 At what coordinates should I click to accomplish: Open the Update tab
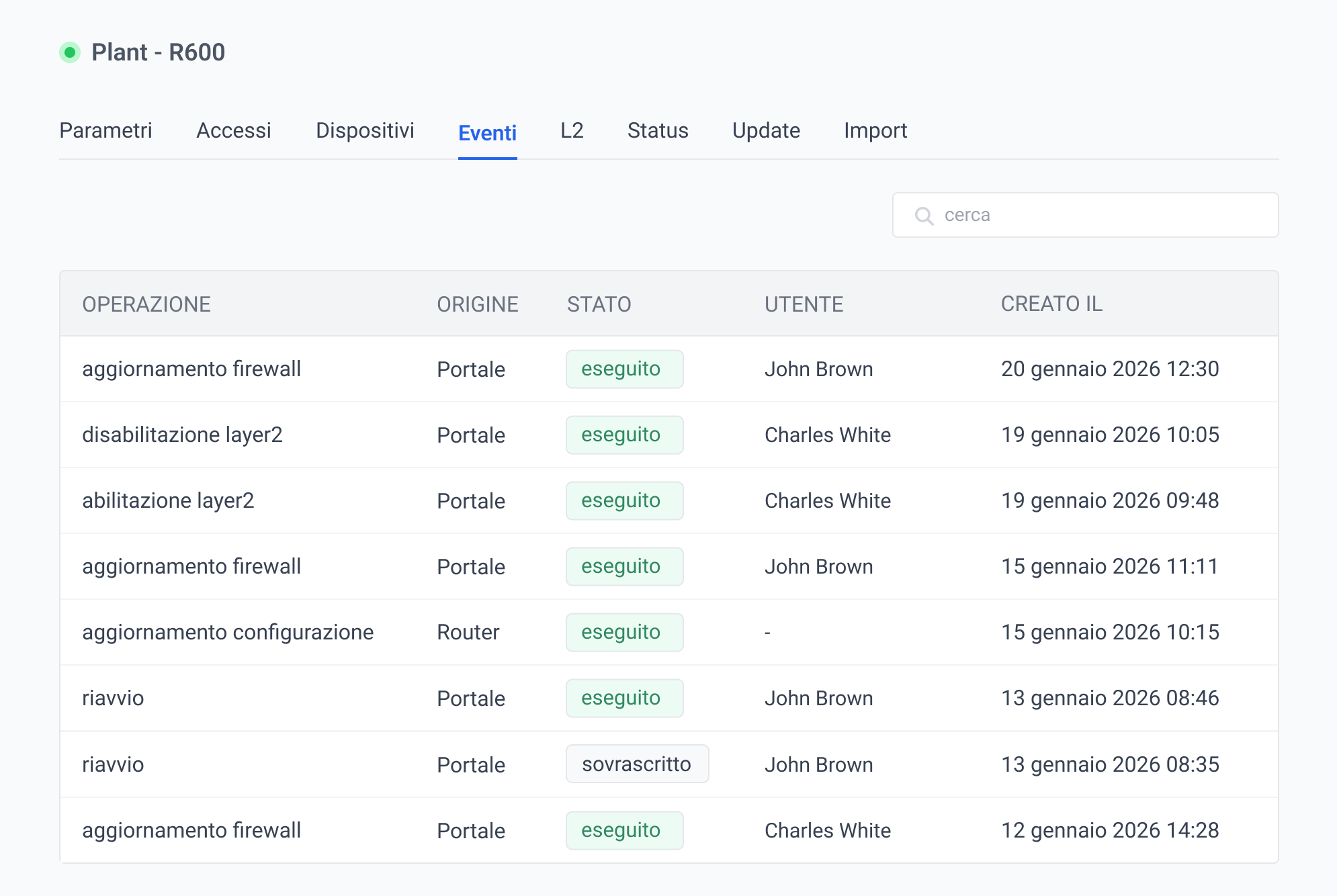pos(766,130)
